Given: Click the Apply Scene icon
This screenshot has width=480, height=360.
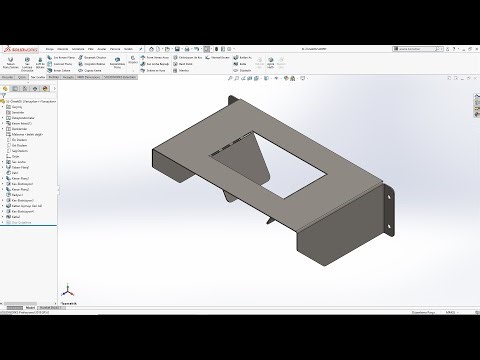Looking at the screenshot, I should (x=293, y=78).
